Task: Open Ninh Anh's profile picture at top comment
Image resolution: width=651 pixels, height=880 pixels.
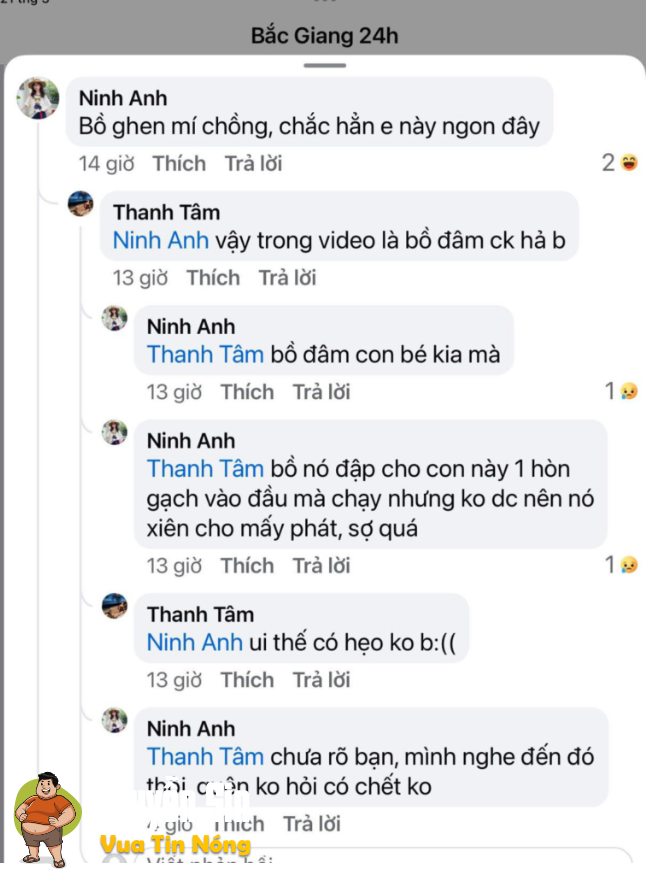Action: coord(38,97)
